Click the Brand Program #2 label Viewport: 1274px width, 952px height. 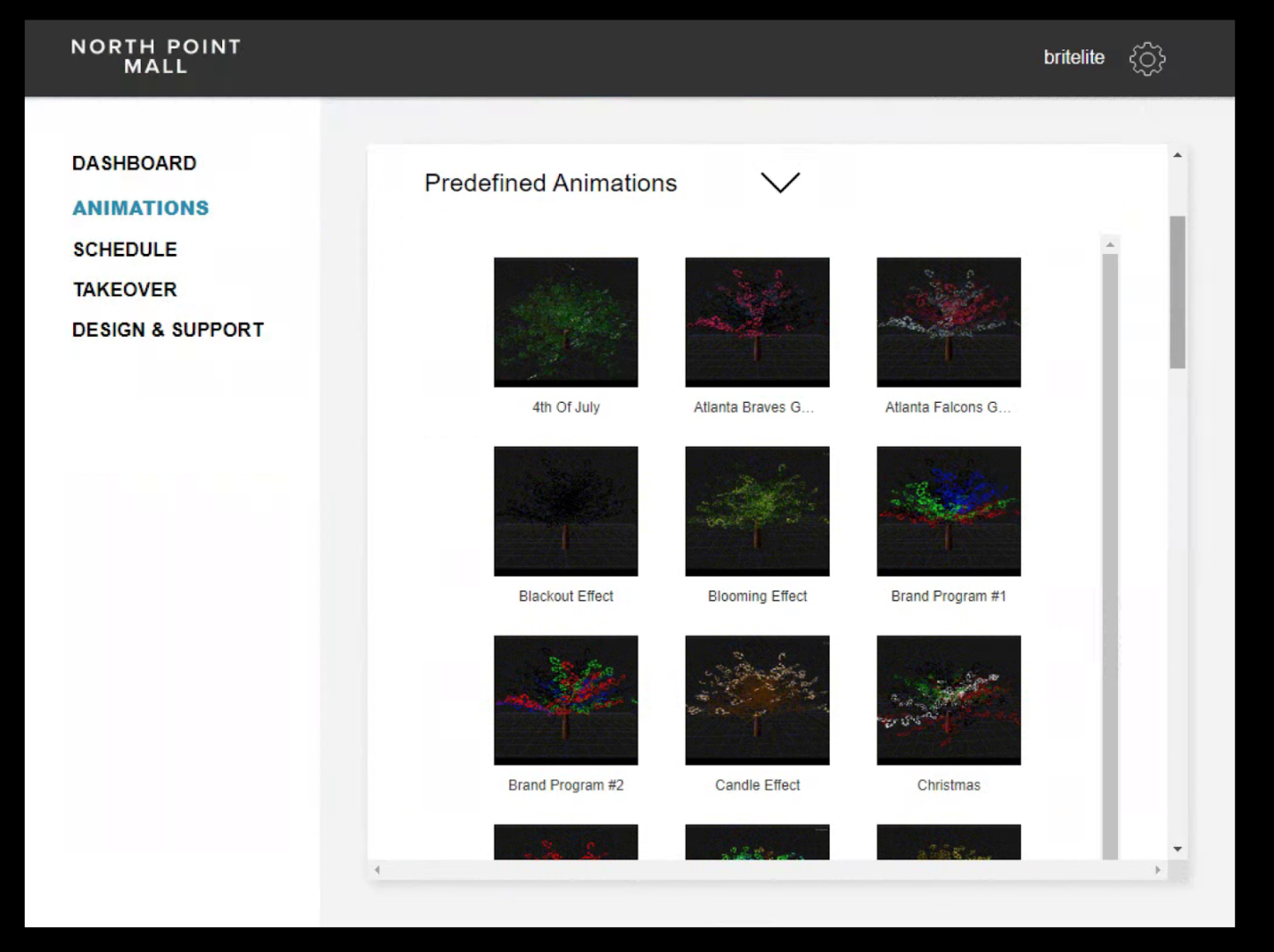click(566, 785)
